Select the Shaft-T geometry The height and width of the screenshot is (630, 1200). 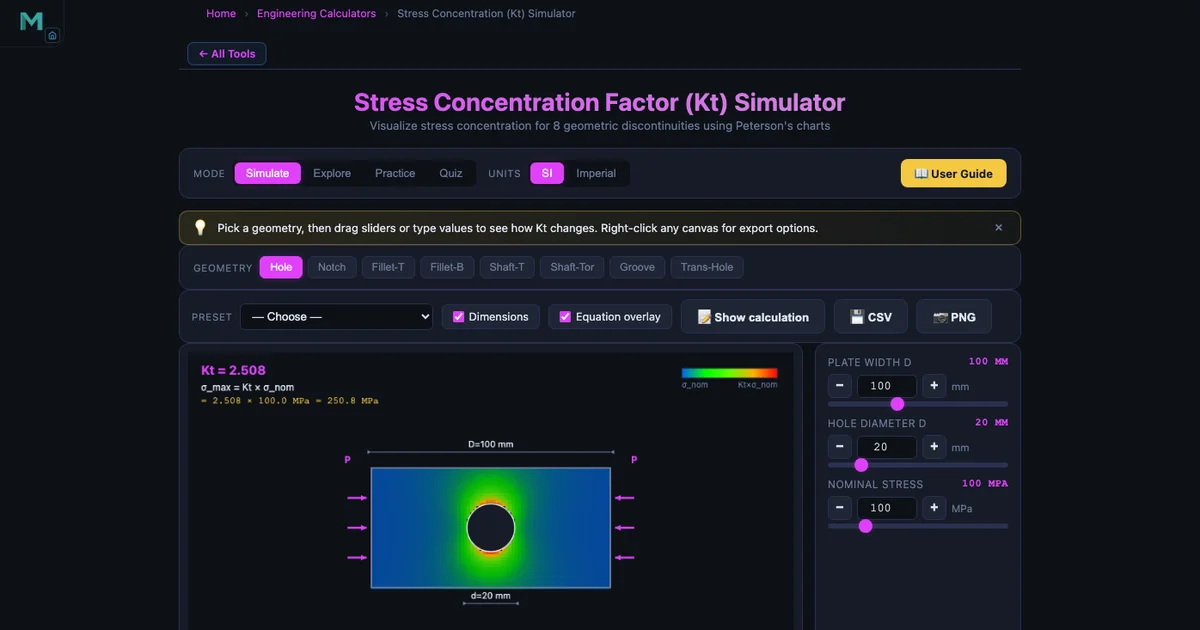(507, 267)
